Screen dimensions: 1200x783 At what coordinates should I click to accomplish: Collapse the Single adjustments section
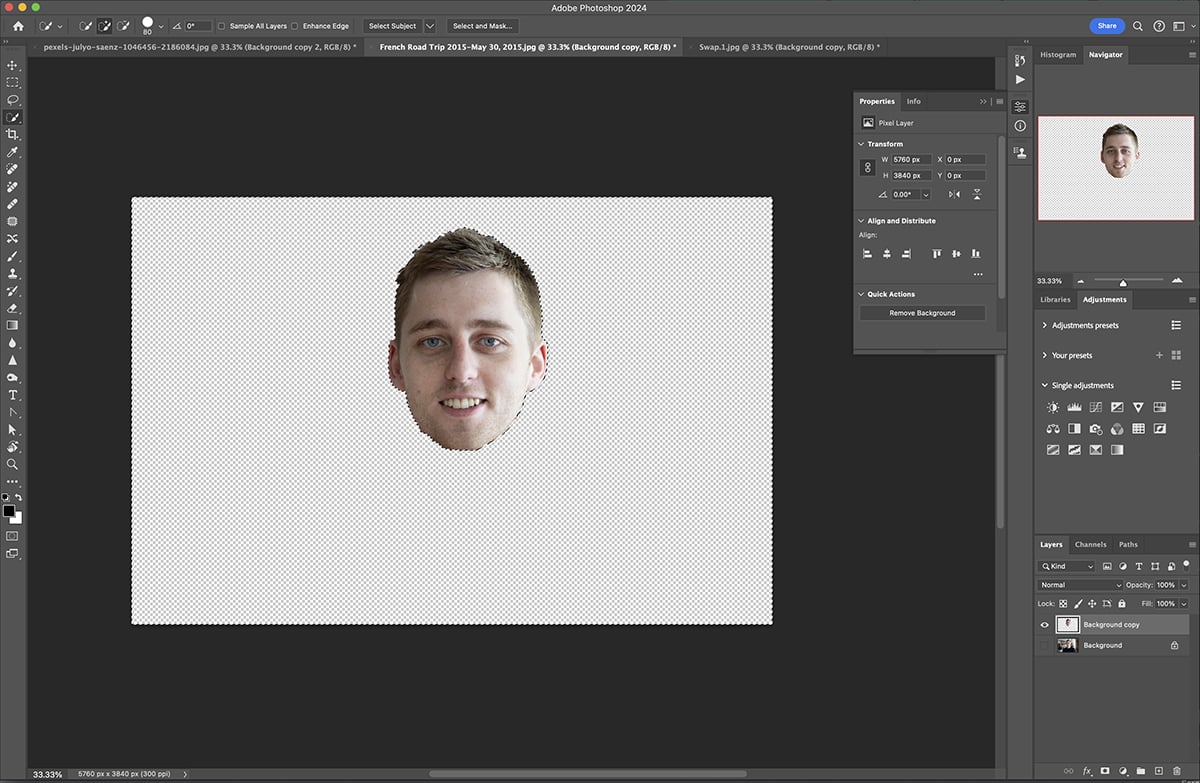click(x=1044, y=385)
